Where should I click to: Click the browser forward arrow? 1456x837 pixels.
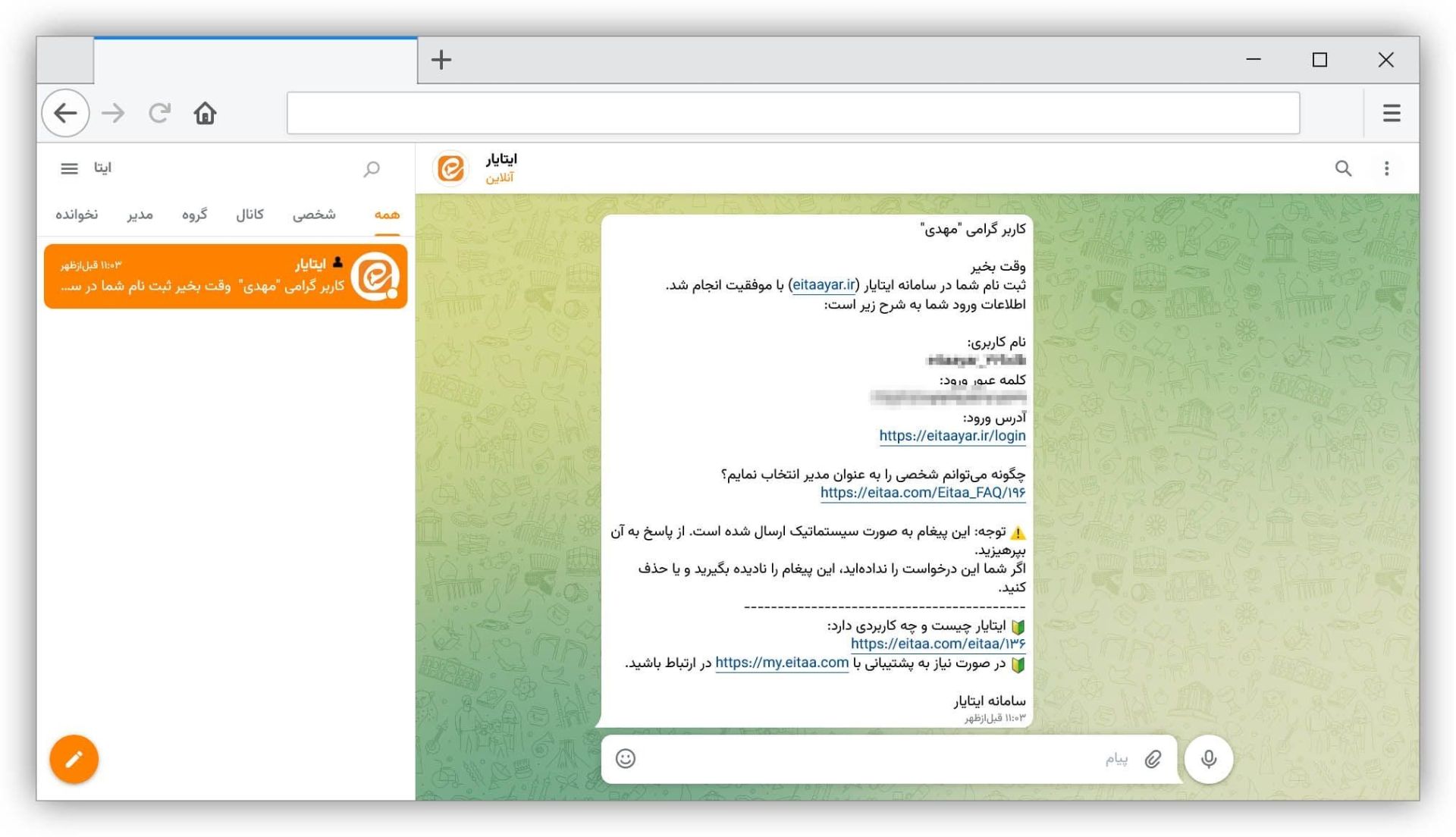click(x=113, y=113)
